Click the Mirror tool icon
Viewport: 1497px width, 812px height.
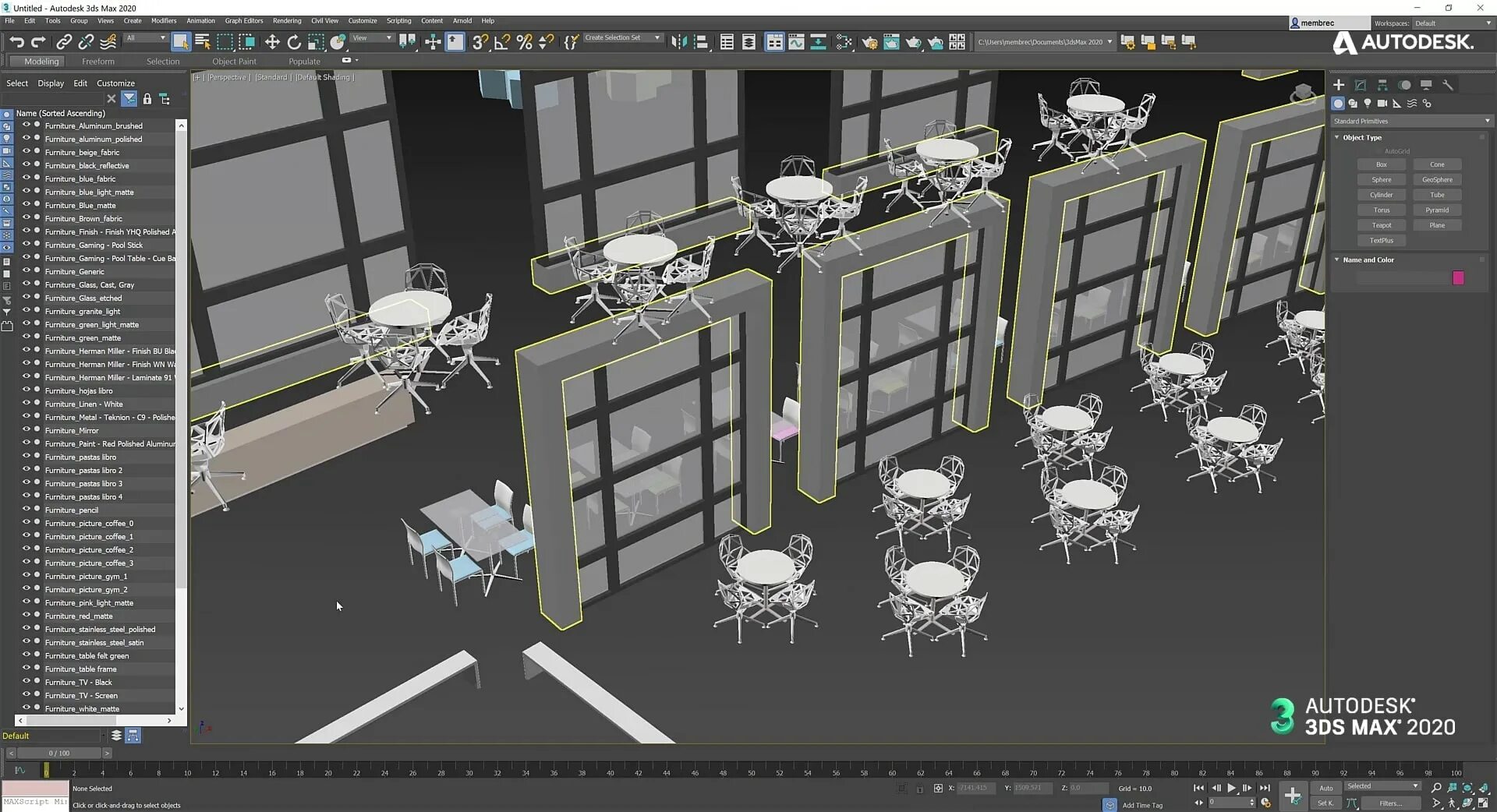click(x=679, y=42)
